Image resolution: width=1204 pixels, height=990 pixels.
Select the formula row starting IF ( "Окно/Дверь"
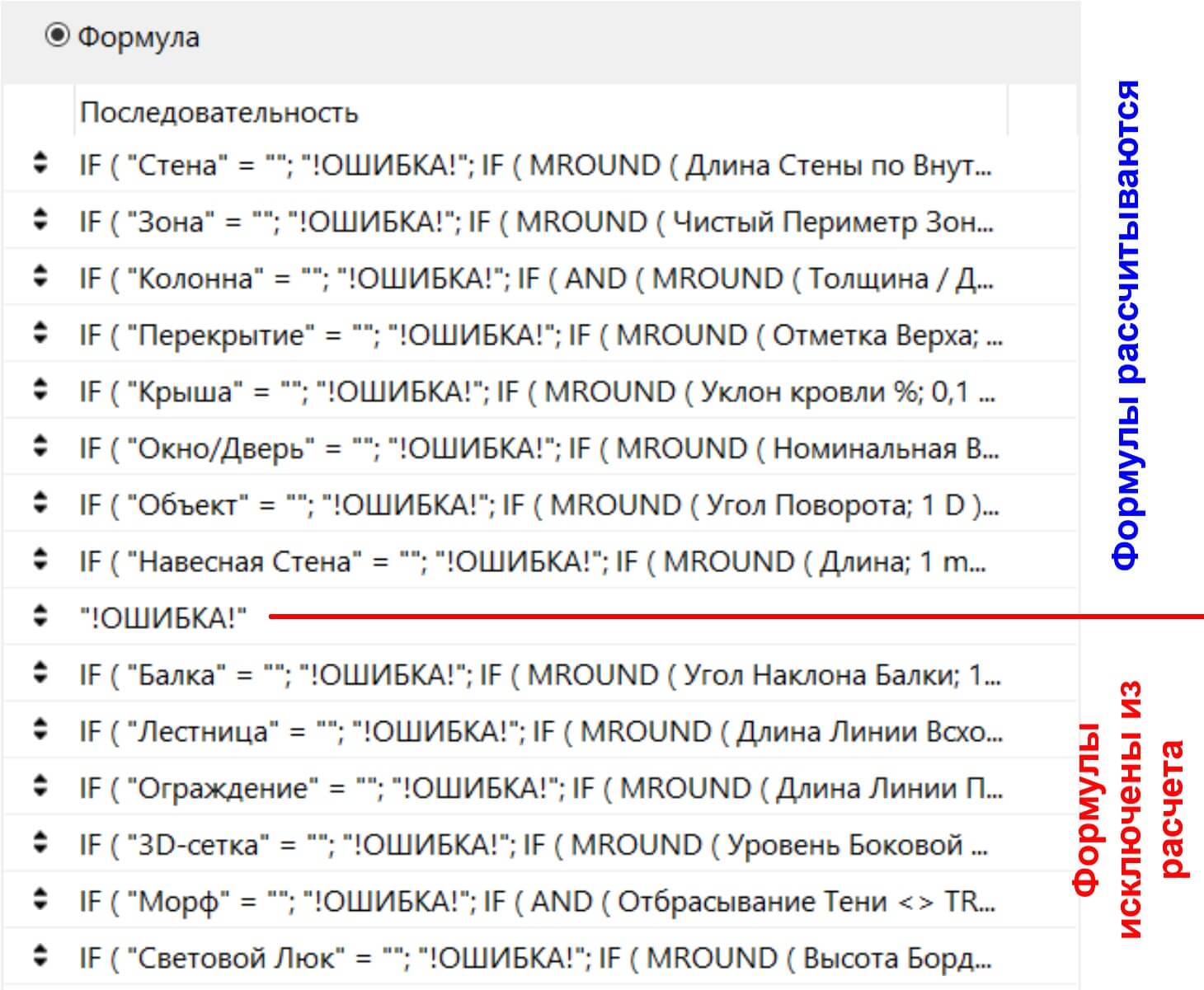tap(540, 448)
